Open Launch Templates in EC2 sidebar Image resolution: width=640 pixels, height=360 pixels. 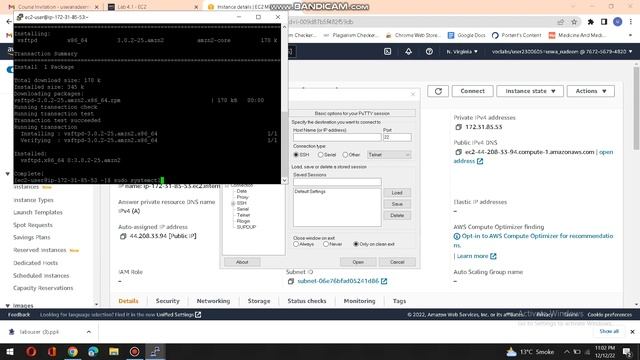pyautogui.click(x=38, y=212)
